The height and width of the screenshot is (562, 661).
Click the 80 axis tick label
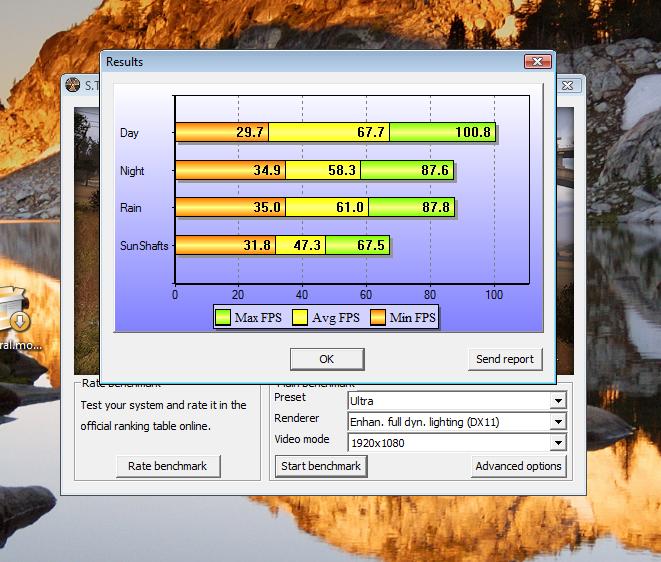pyautogui.click(x=430, y=294)
